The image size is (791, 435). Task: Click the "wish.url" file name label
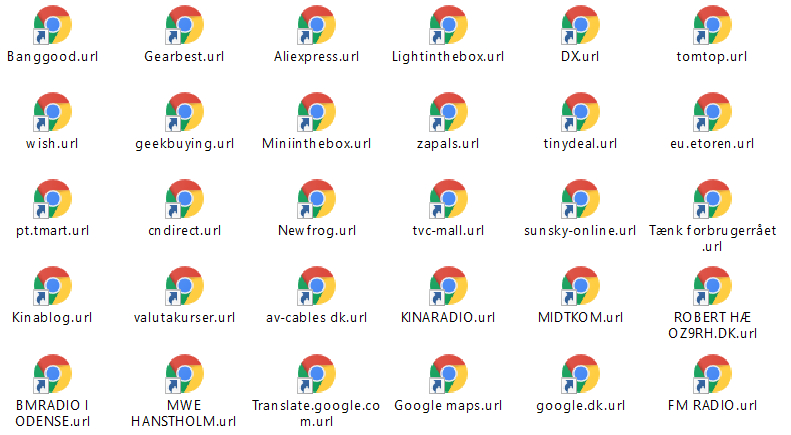point(52,143)
